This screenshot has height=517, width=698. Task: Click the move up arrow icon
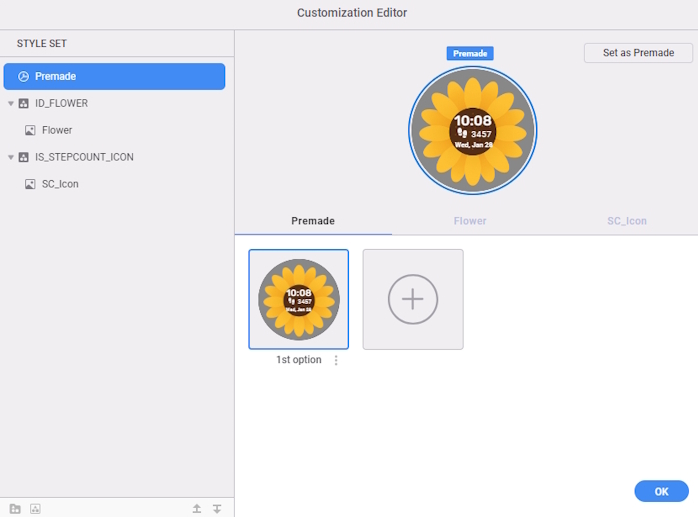(x=197, y=508)
